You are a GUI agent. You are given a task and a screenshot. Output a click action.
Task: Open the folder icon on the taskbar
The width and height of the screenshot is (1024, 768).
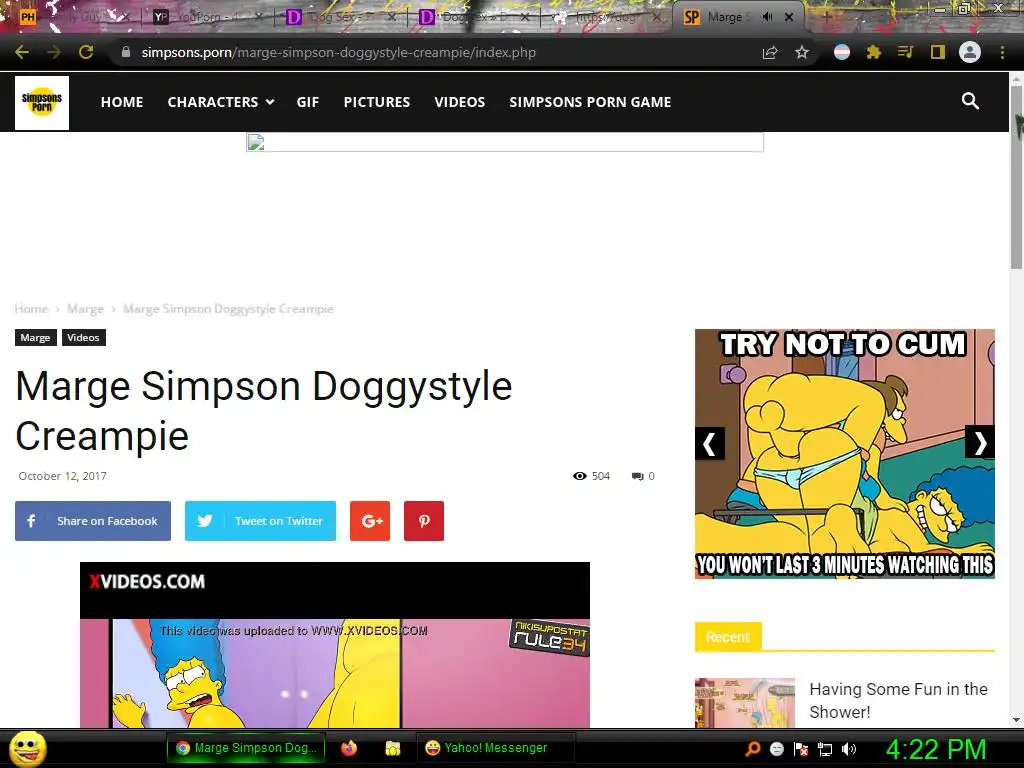pos(392,748)
